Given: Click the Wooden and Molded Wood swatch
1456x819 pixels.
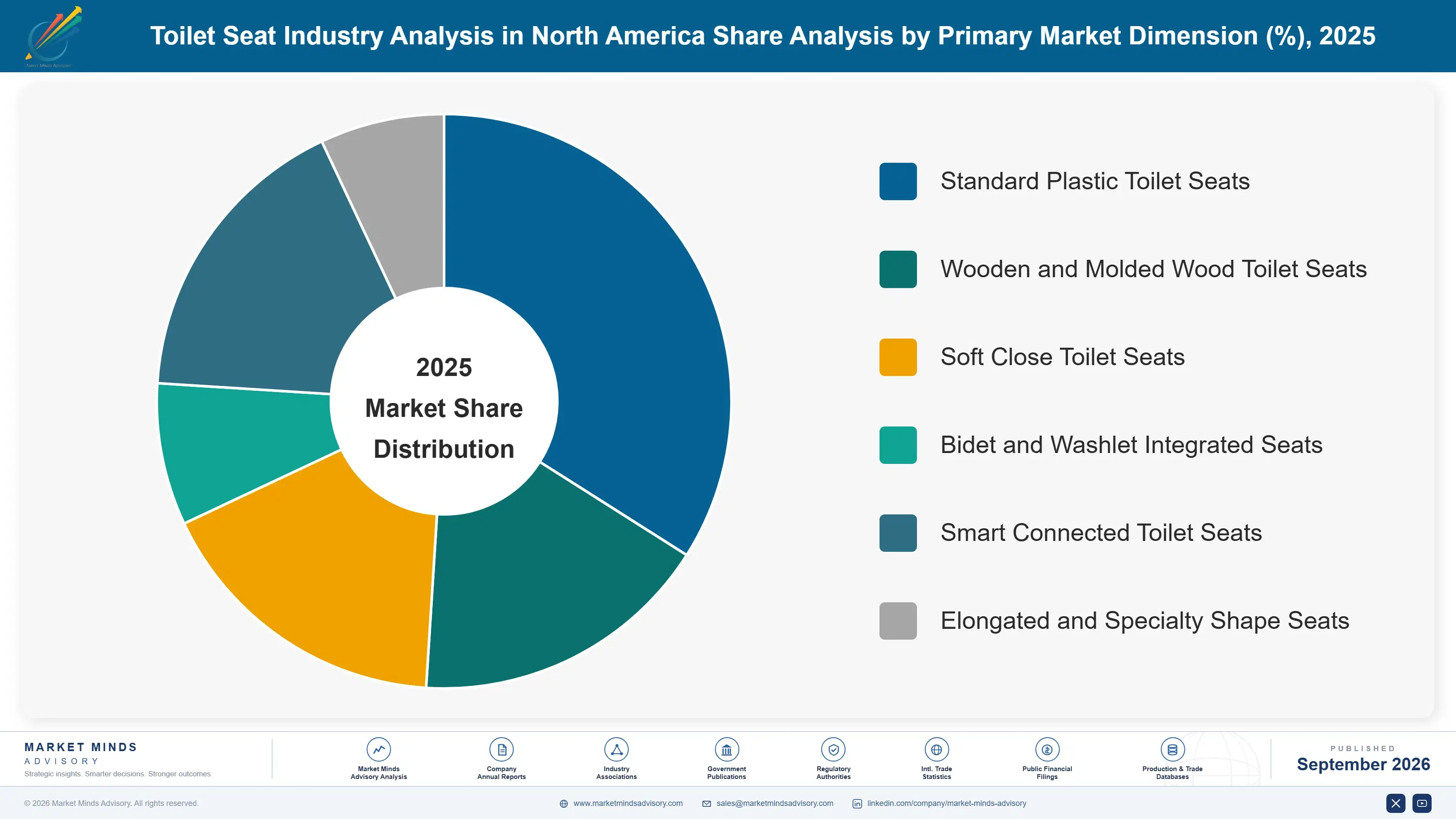Looking at the screenshot, I should (x=897, y=269).
